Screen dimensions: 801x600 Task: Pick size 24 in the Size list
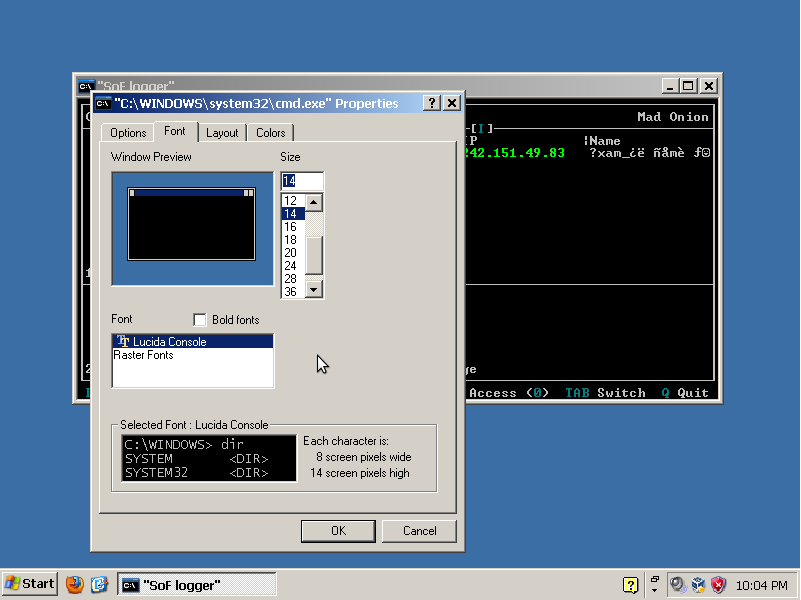coord(293,266)
